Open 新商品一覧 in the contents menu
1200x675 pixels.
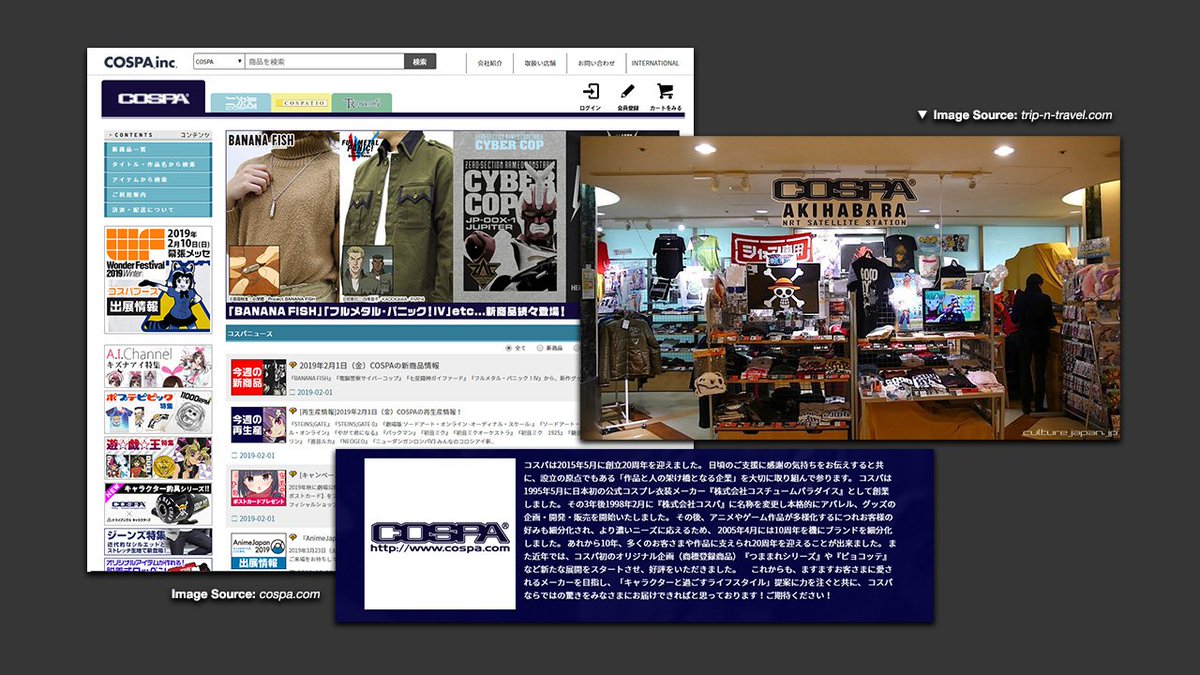[x=158, y=149]
